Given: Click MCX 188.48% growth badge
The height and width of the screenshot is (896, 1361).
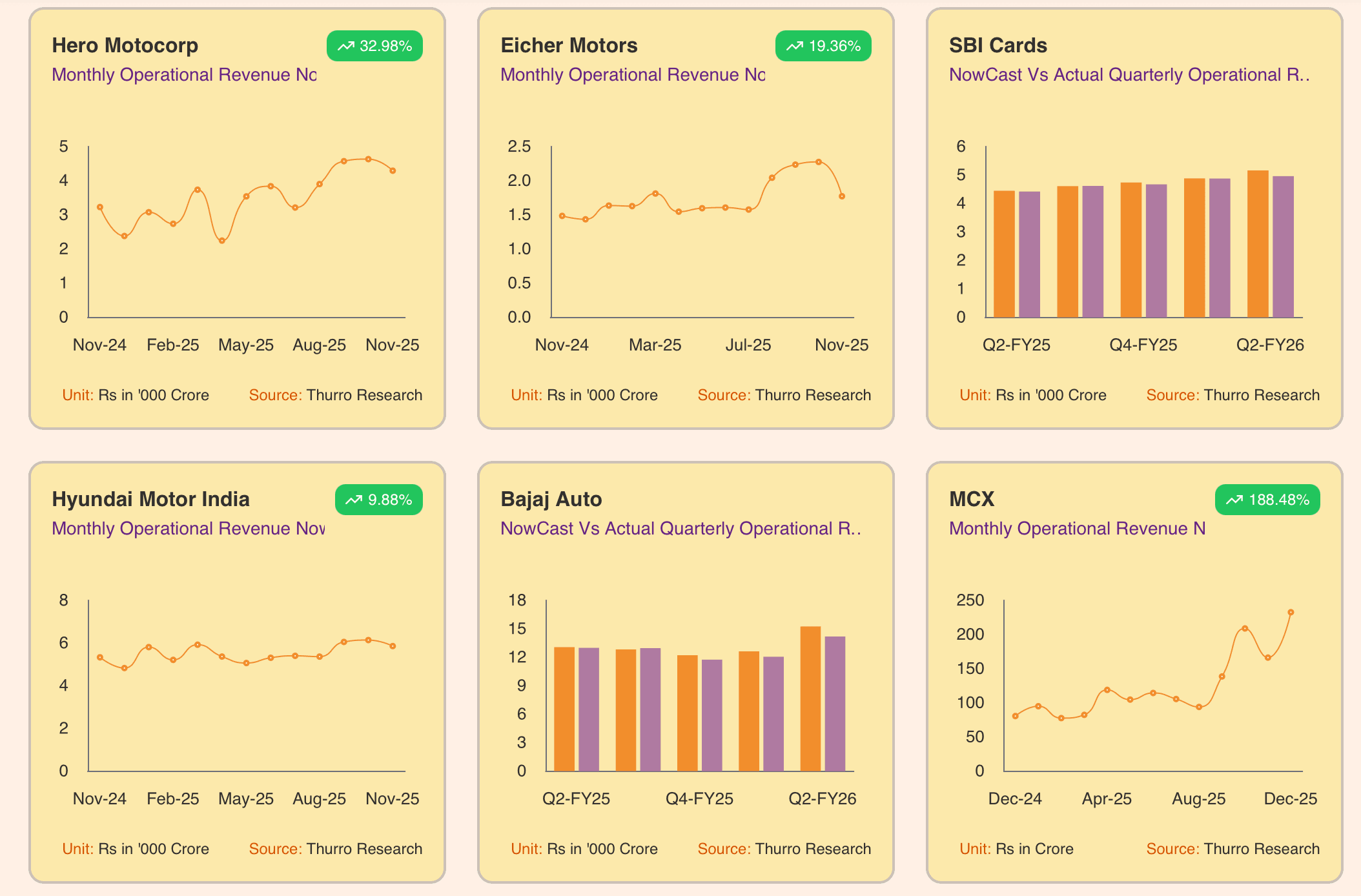Looking at the screenshot, I should coord(1267,500).
